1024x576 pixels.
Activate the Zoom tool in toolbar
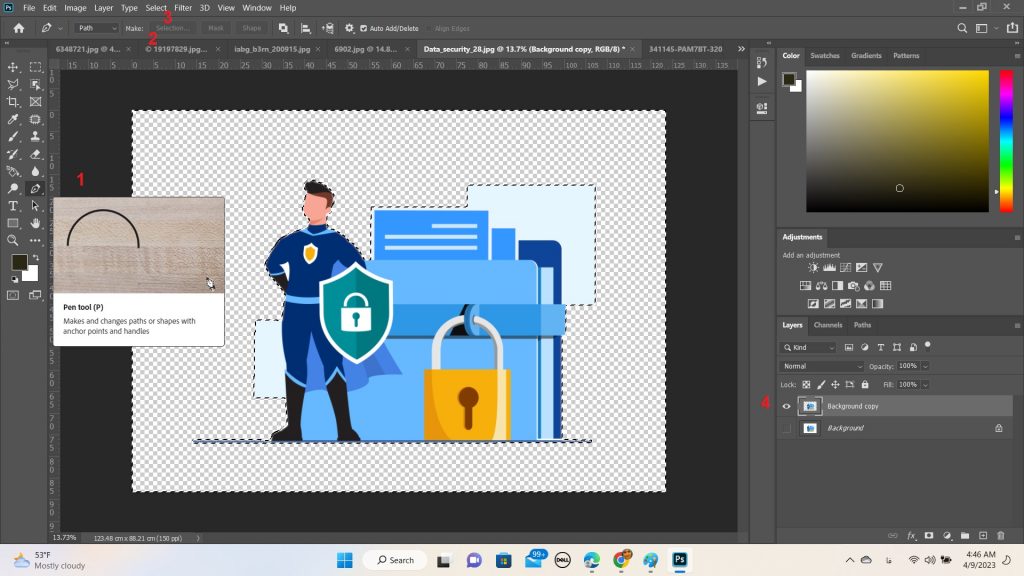tap(14, 240)
